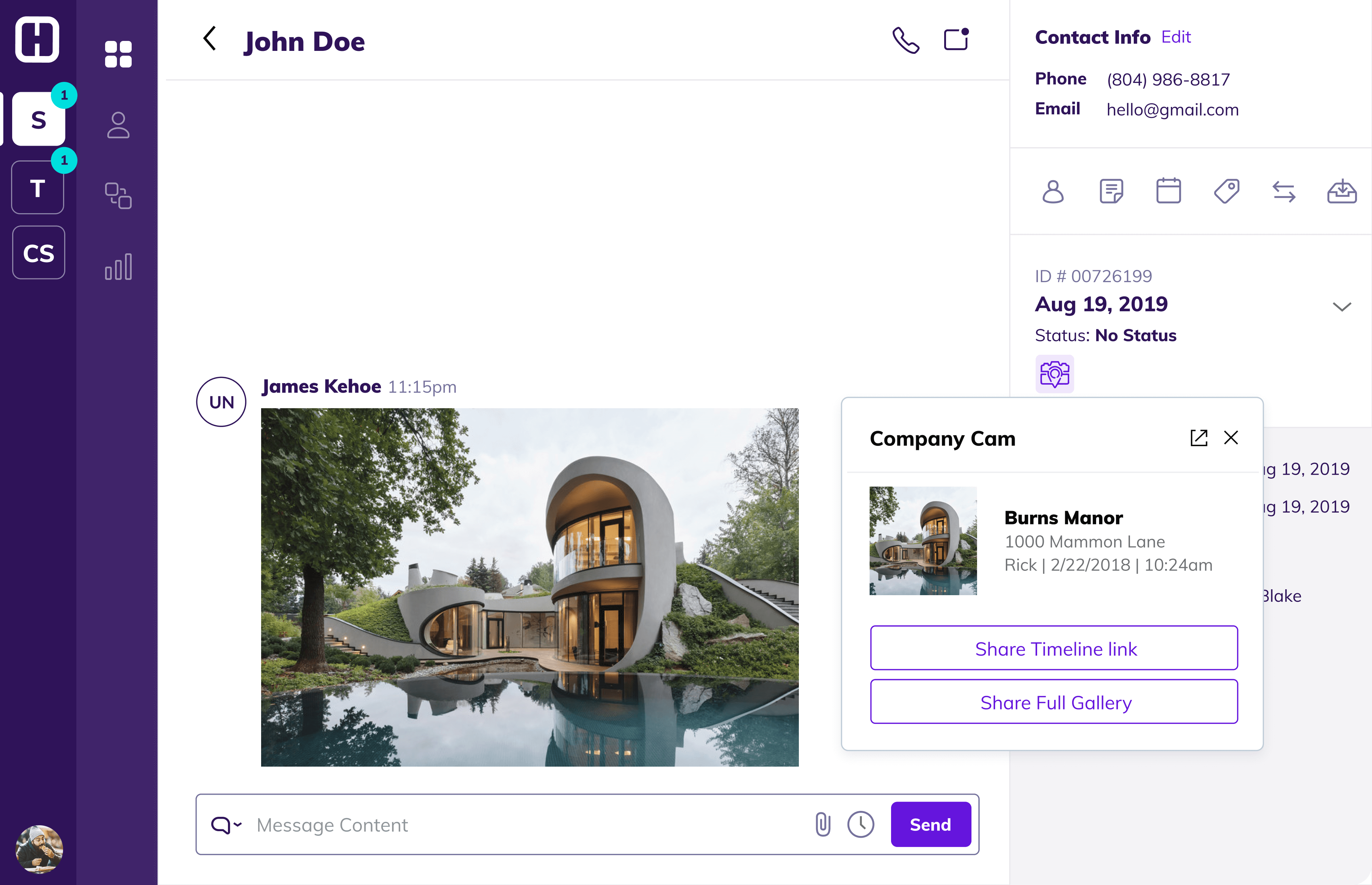Open the analytics bar chart icon
Screen dimensions: 1372x885
118,267
